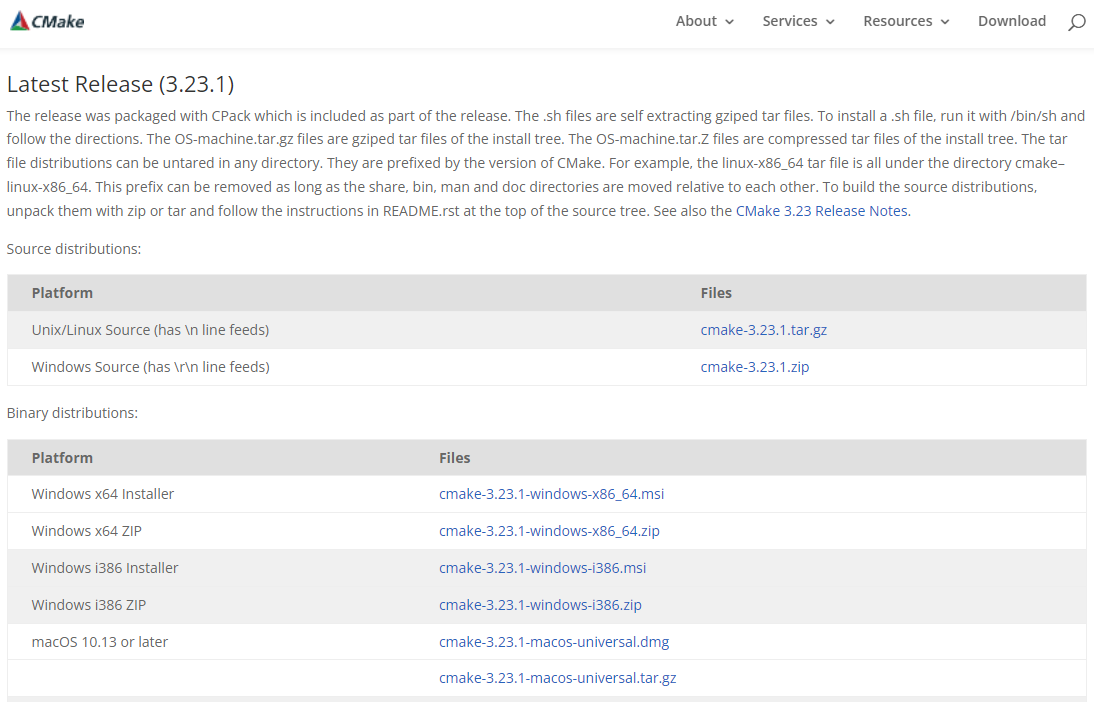Click Files header in source table
The height and width of the screenshot is (702, 1094).
coord(716,293)
